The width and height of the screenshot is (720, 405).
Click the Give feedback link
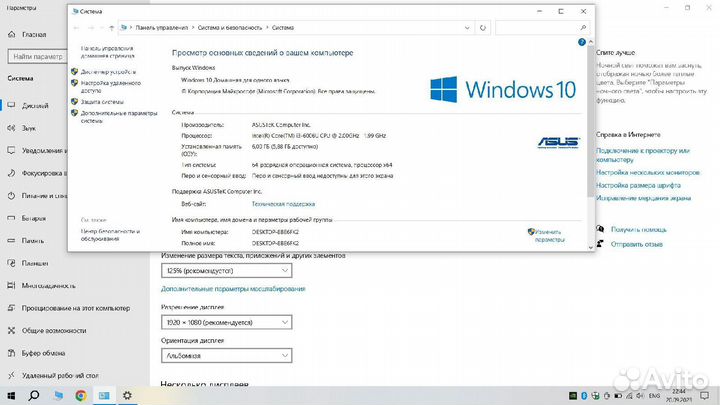[x=636, y=244]
